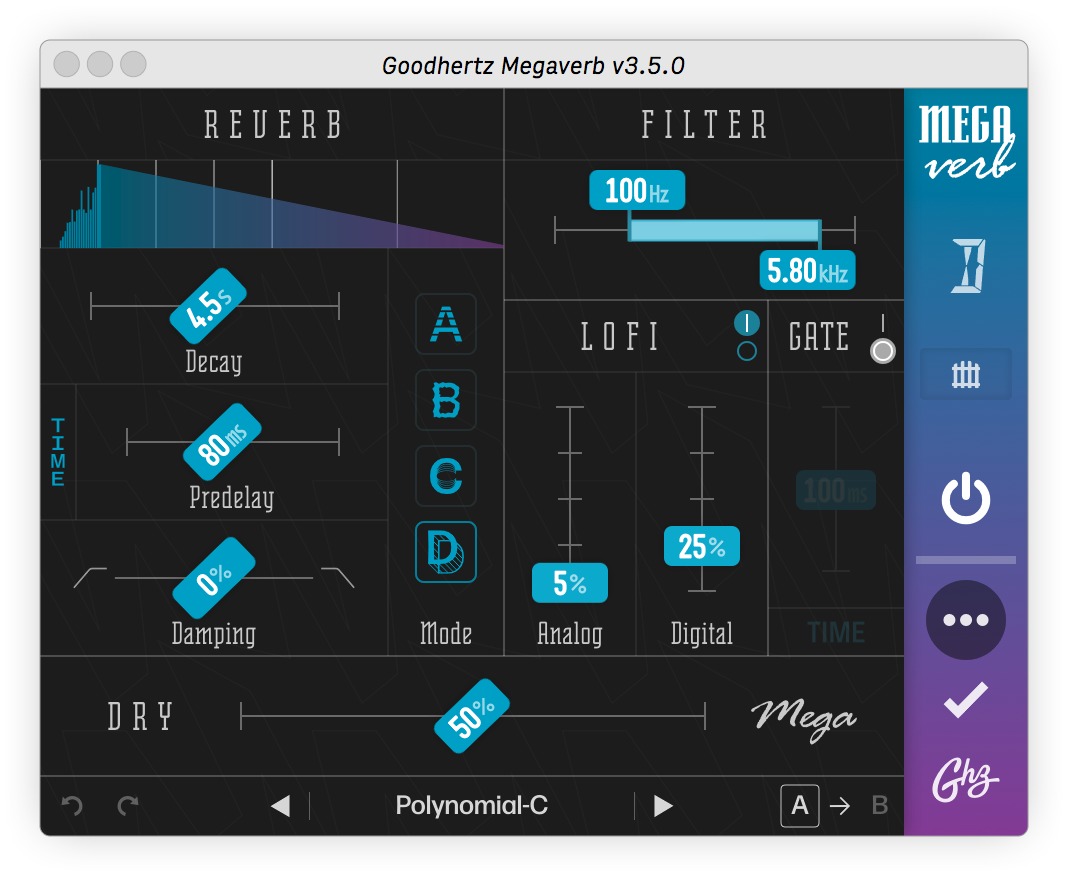Copy A to B with the arrow

point(840,807)
